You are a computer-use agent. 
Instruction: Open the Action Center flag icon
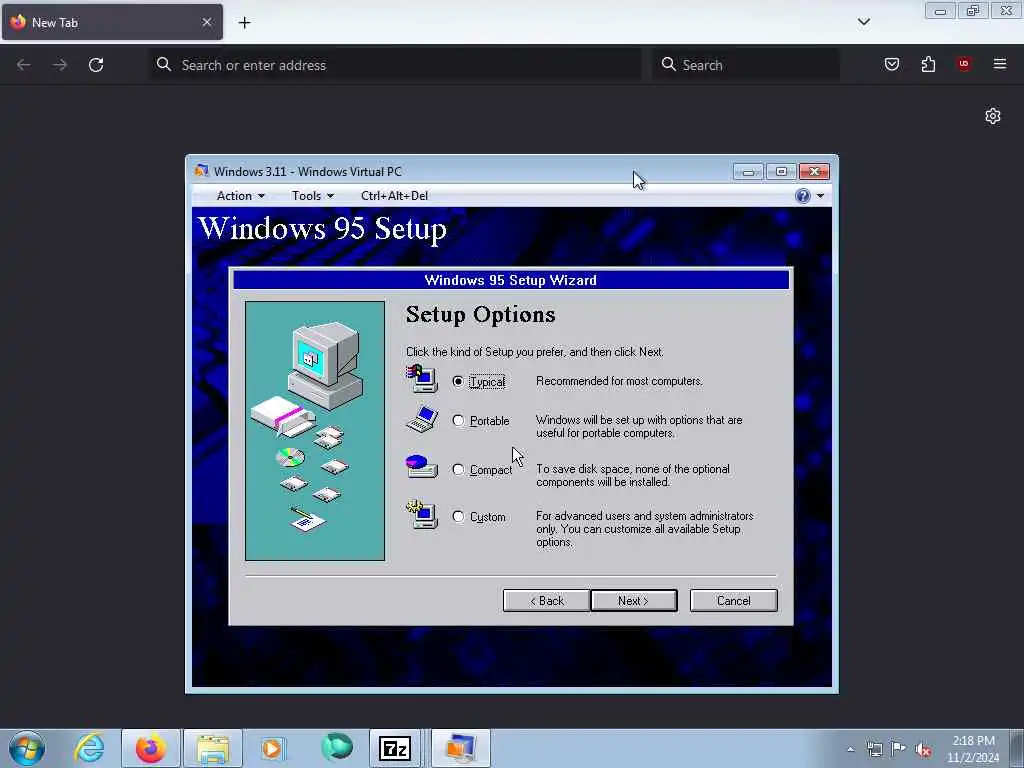pyautogui.click(x=899, y=749)
